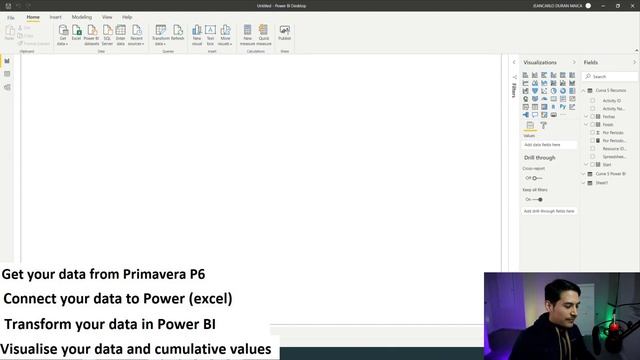Check the Activity ID field

tap(593, 100)
